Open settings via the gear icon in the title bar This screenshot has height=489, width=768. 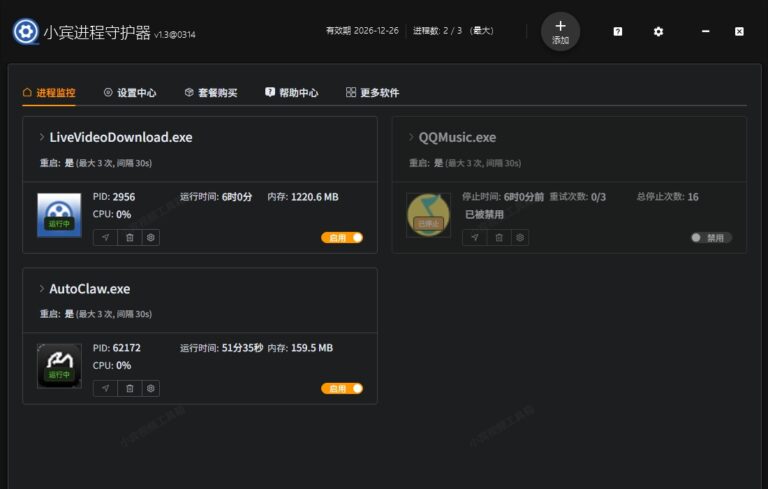658,32
